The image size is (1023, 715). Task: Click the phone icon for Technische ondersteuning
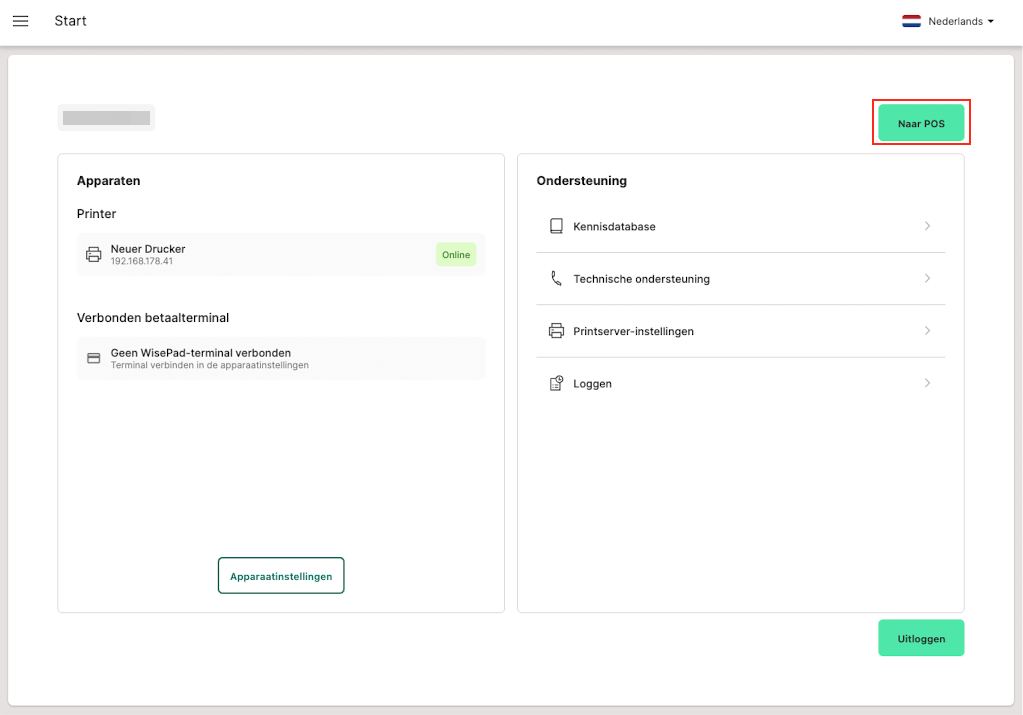(556, 279)
